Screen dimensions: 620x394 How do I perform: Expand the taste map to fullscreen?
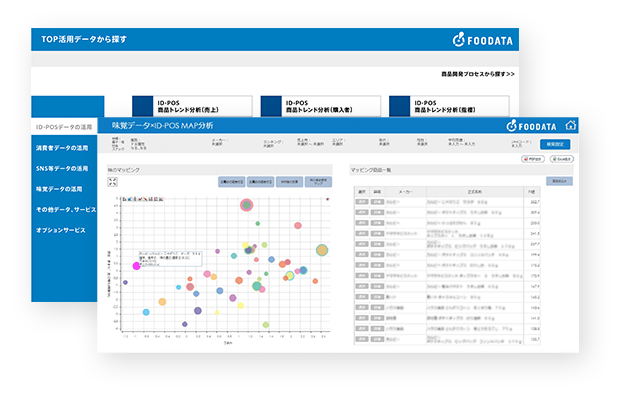[113, 182]
